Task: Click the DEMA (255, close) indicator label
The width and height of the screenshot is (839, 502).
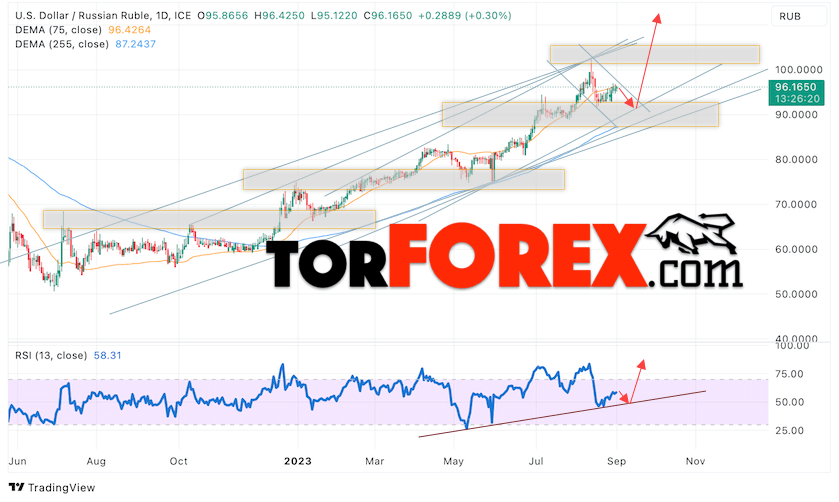Action: click(62, 44)
